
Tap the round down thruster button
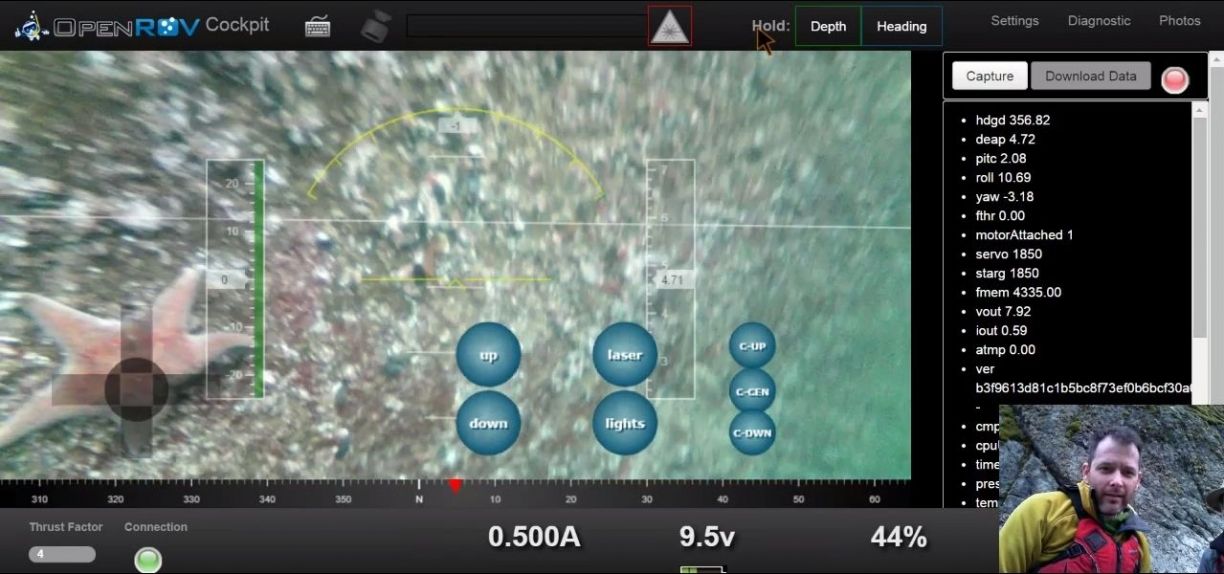pyautogui.click(x=488, y=423)
